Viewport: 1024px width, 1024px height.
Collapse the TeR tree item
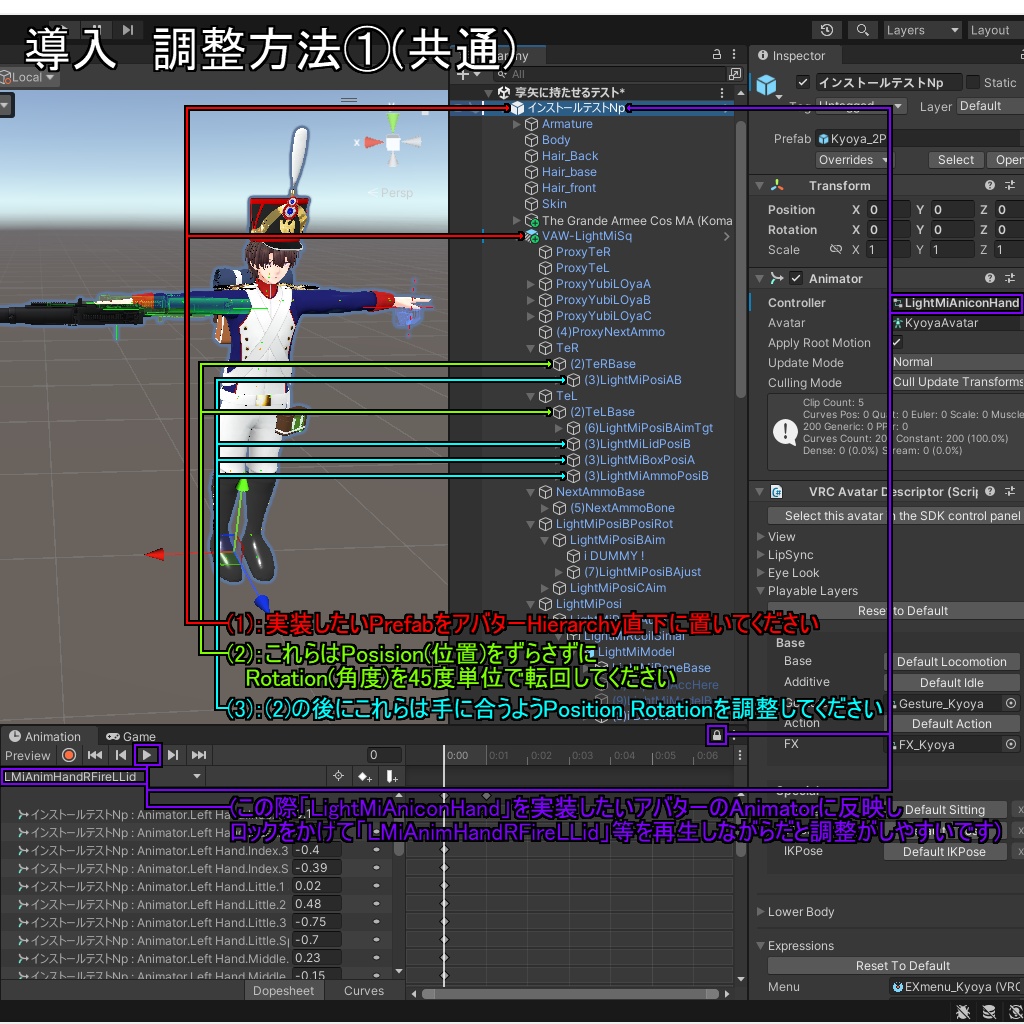tap(530, 348)
